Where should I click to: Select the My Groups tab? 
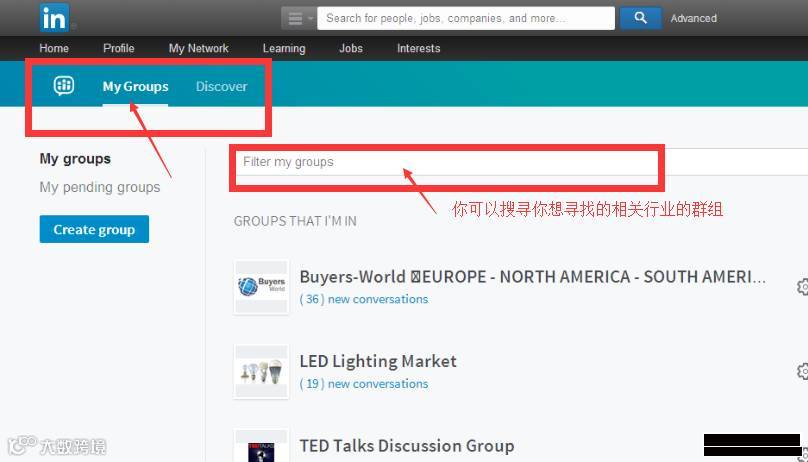click(136, 87)
